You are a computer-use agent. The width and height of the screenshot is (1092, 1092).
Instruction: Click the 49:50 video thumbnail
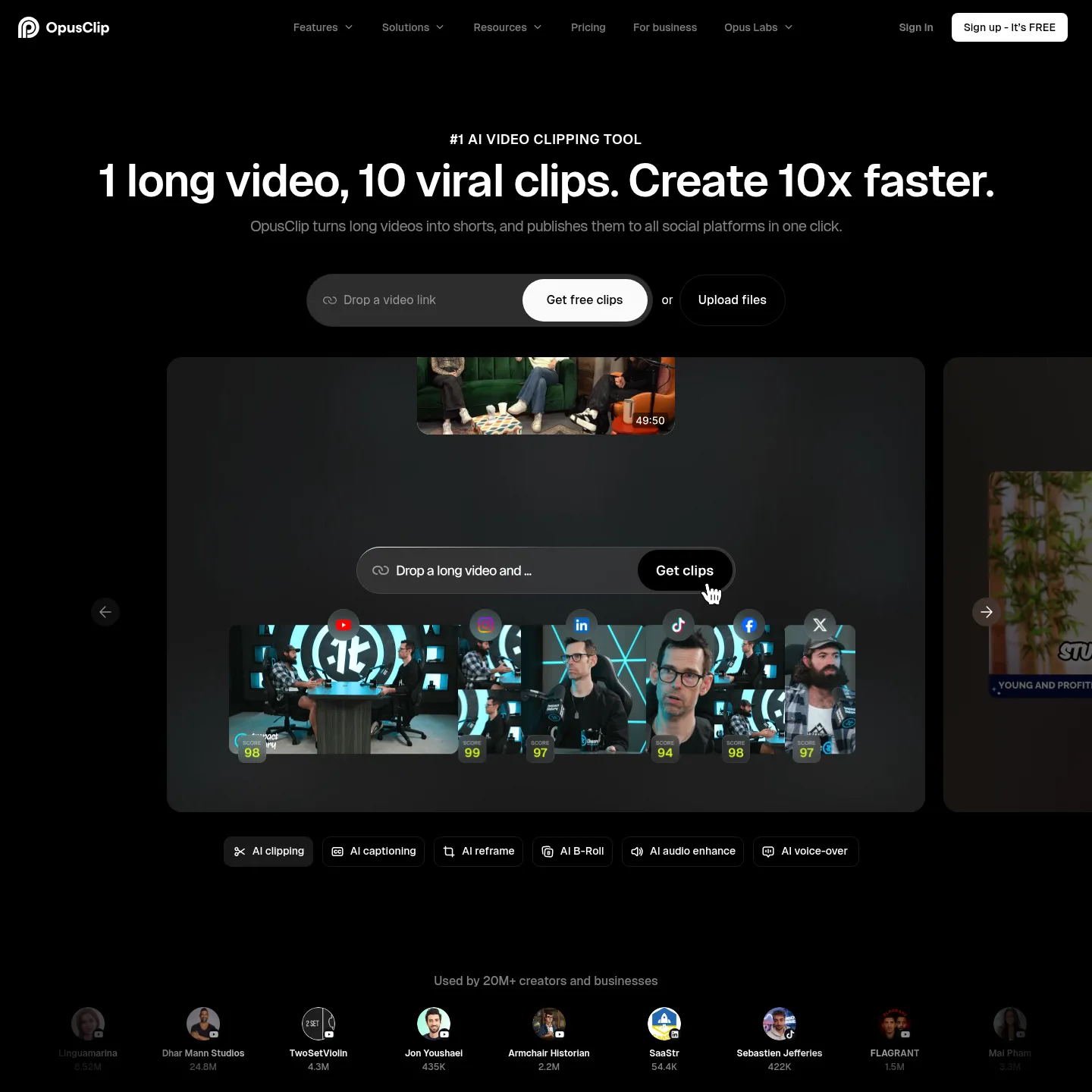coord(546,396)
